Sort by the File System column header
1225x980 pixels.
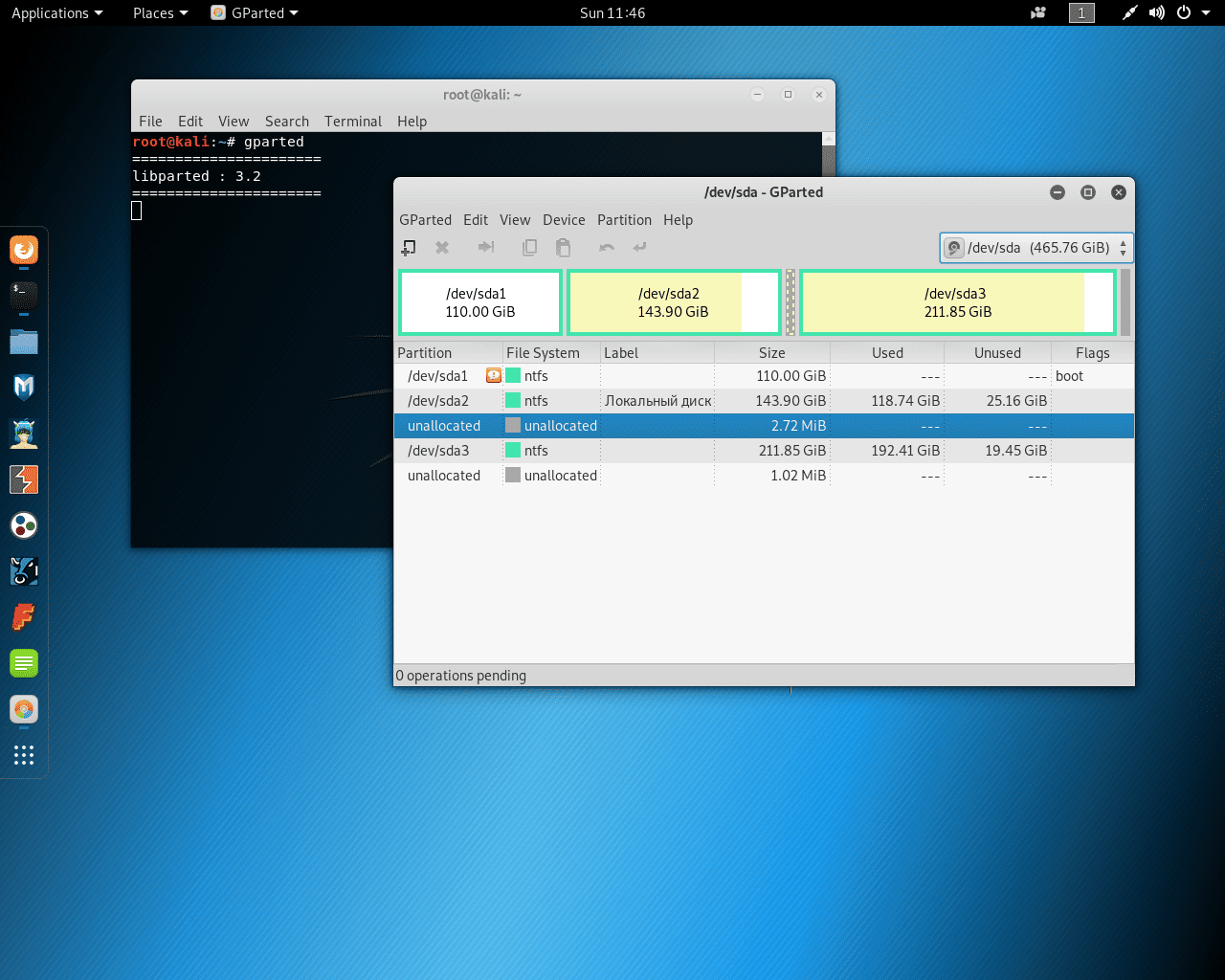pyautogui.click(x=543, y=353)
